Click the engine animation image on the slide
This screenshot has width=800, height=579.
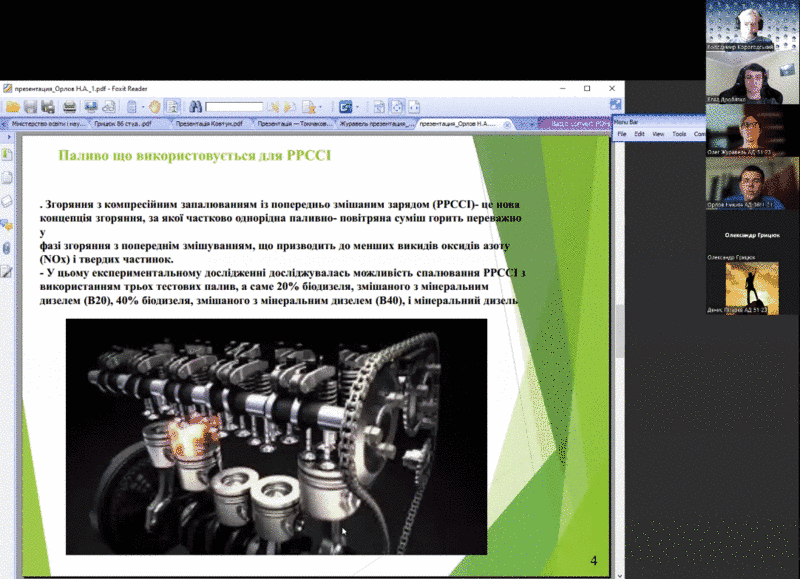(x=277, y=437)
